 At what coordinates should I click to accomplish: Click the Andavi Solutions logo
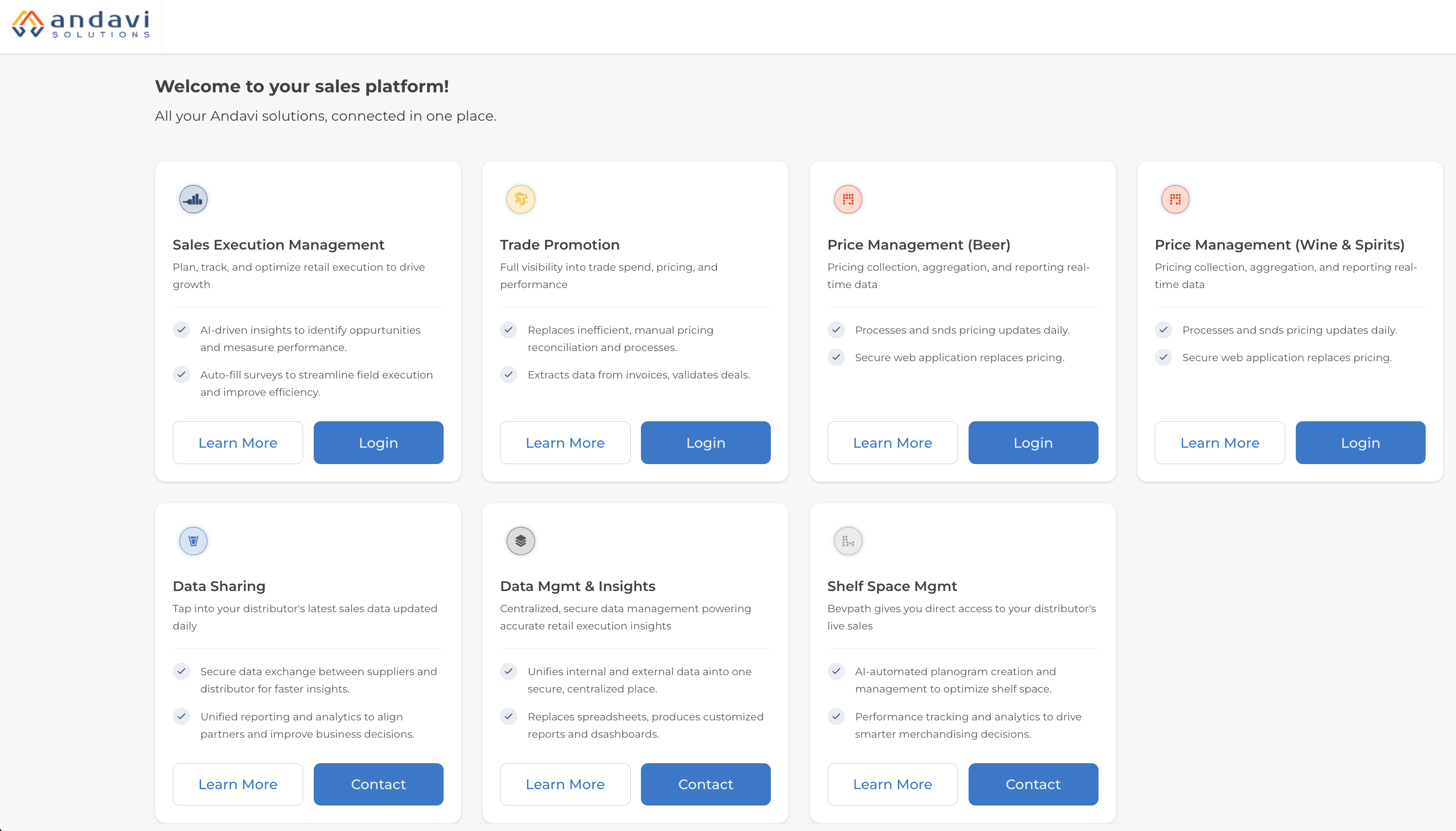click(80, 25)
